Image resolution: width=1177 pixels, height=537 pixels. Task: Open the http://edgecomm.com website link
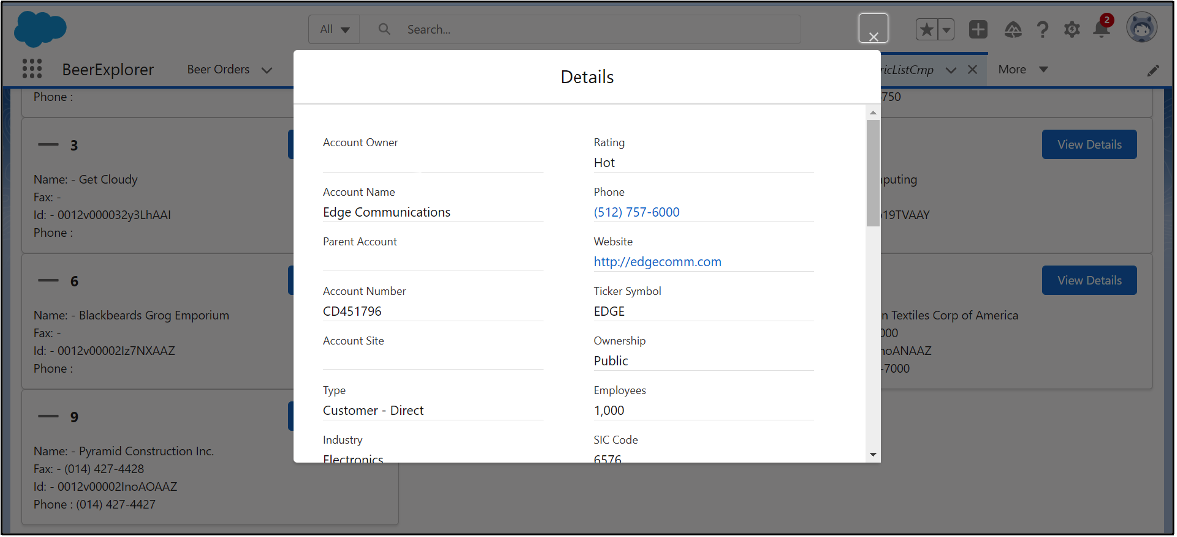click(658, 262)
